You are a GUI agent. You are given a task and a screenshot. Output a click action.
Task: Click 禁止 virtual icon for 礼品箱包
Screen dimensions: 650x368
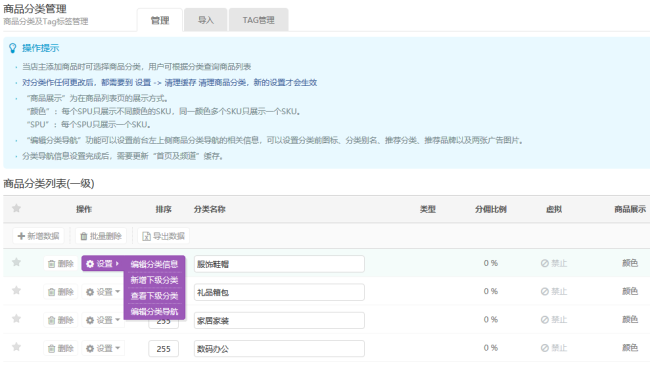554,291
